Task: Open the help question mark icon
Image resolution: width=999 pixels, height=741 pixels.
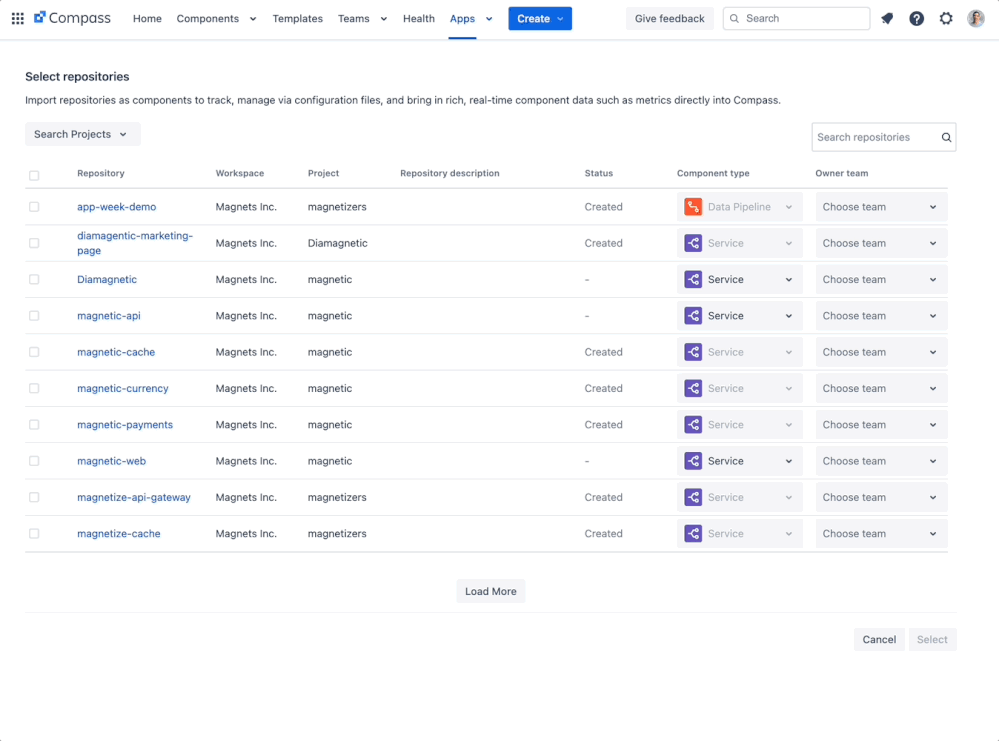Action: point(916,18)
